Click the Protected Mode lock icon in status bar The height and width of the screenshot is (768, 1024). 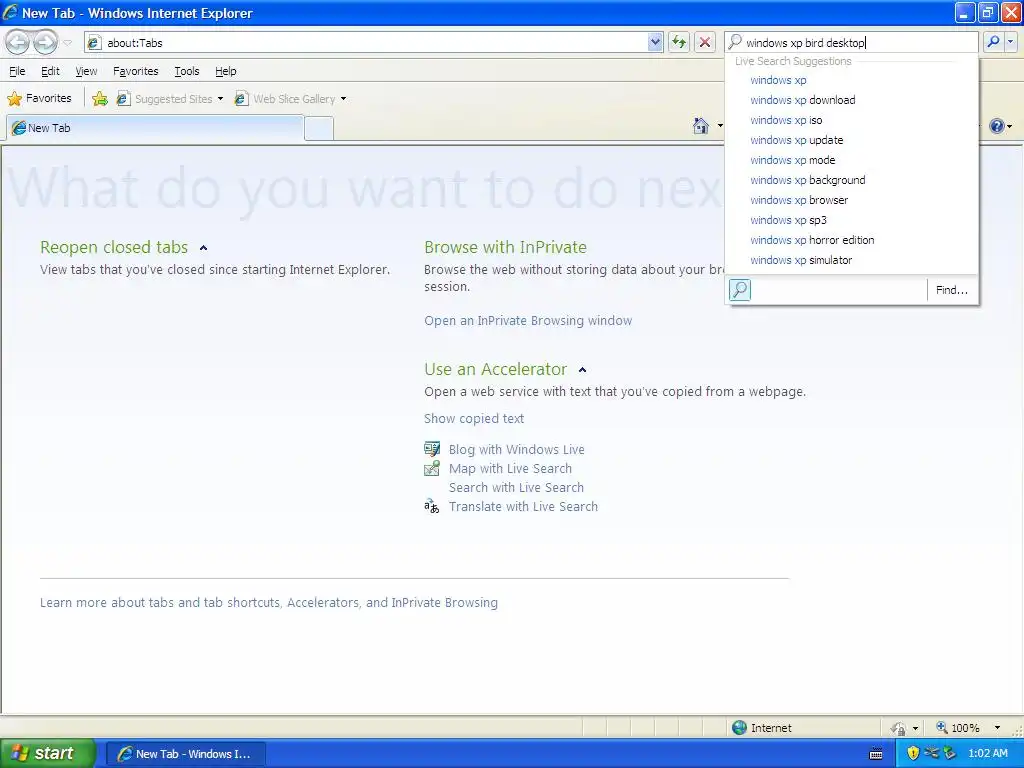[899, 728]
